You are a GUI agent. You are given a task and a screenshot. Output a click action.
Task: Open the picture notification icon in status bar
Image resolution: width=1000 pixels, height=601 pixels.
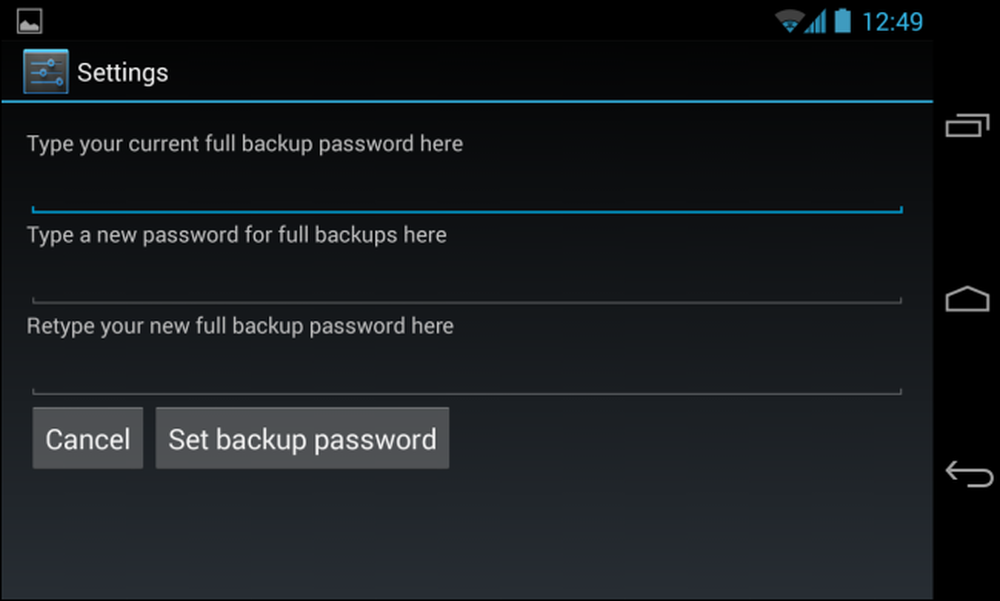(x=29, y=21)
